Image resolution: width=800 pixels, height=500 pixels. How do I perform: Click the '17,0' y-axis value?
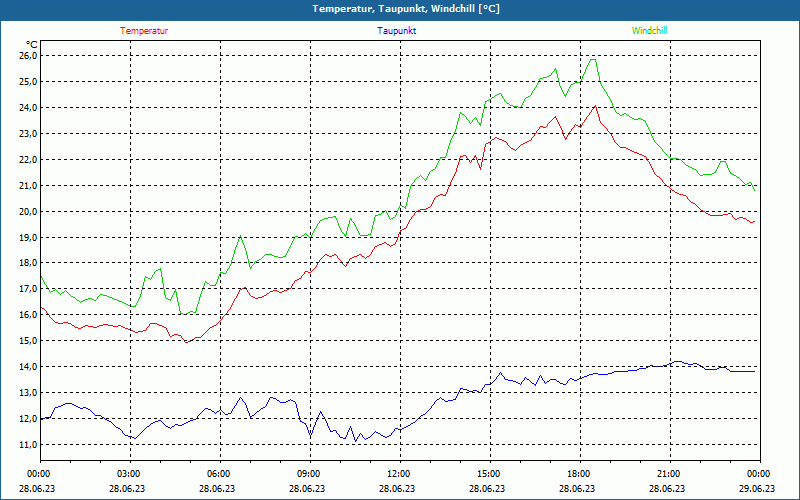click(x=28, y=288)
